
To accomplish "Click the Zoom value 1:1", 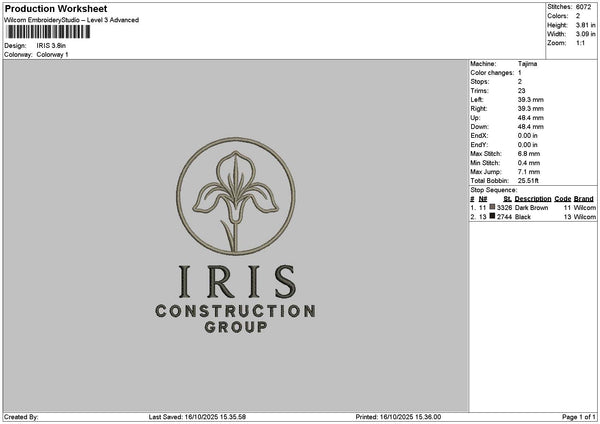I will pos(580,43).
